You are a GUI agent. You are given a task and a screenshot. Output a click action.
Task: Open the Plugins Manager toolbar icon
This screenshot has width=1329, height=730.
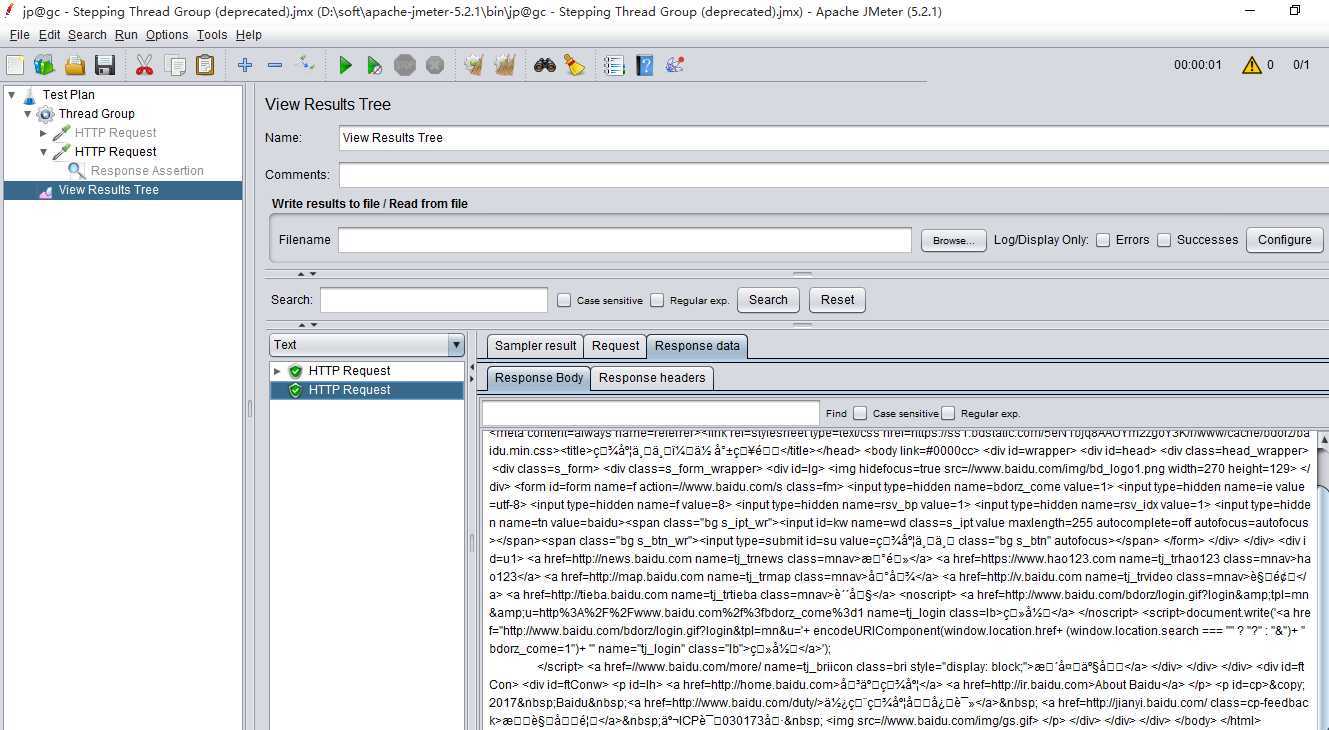pos(675,65)
